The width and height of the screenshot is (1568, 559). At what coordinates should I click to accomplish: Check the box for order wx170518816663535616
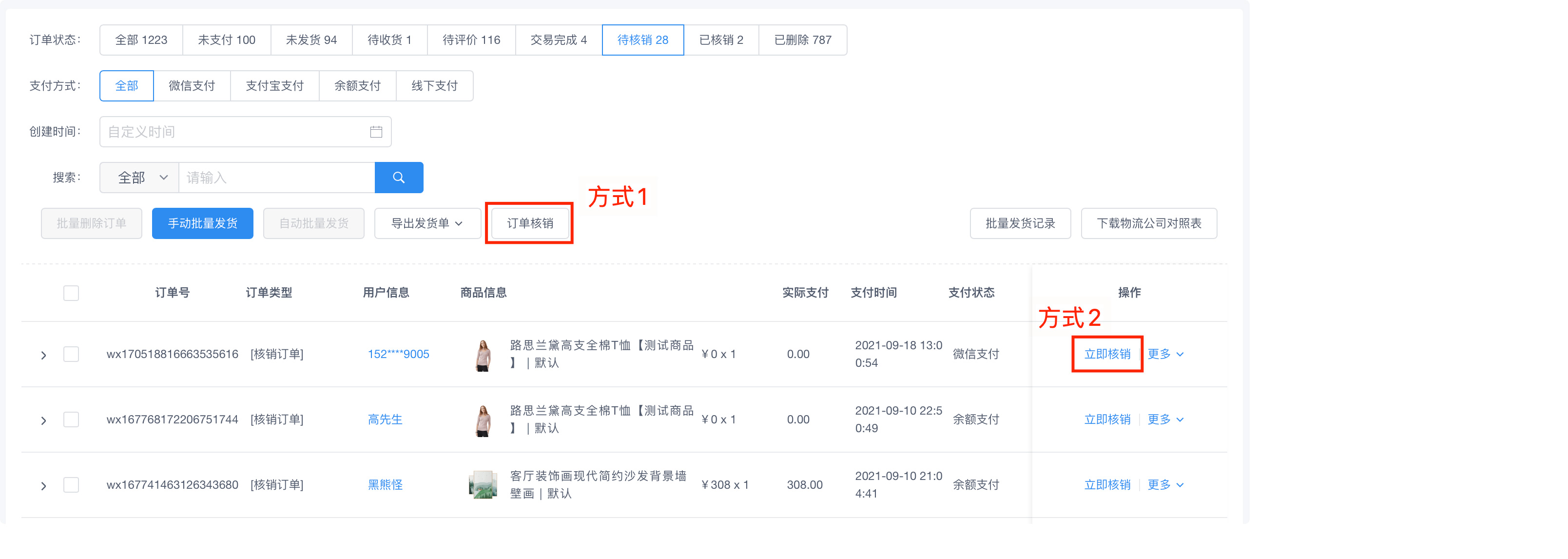(71, 354)
